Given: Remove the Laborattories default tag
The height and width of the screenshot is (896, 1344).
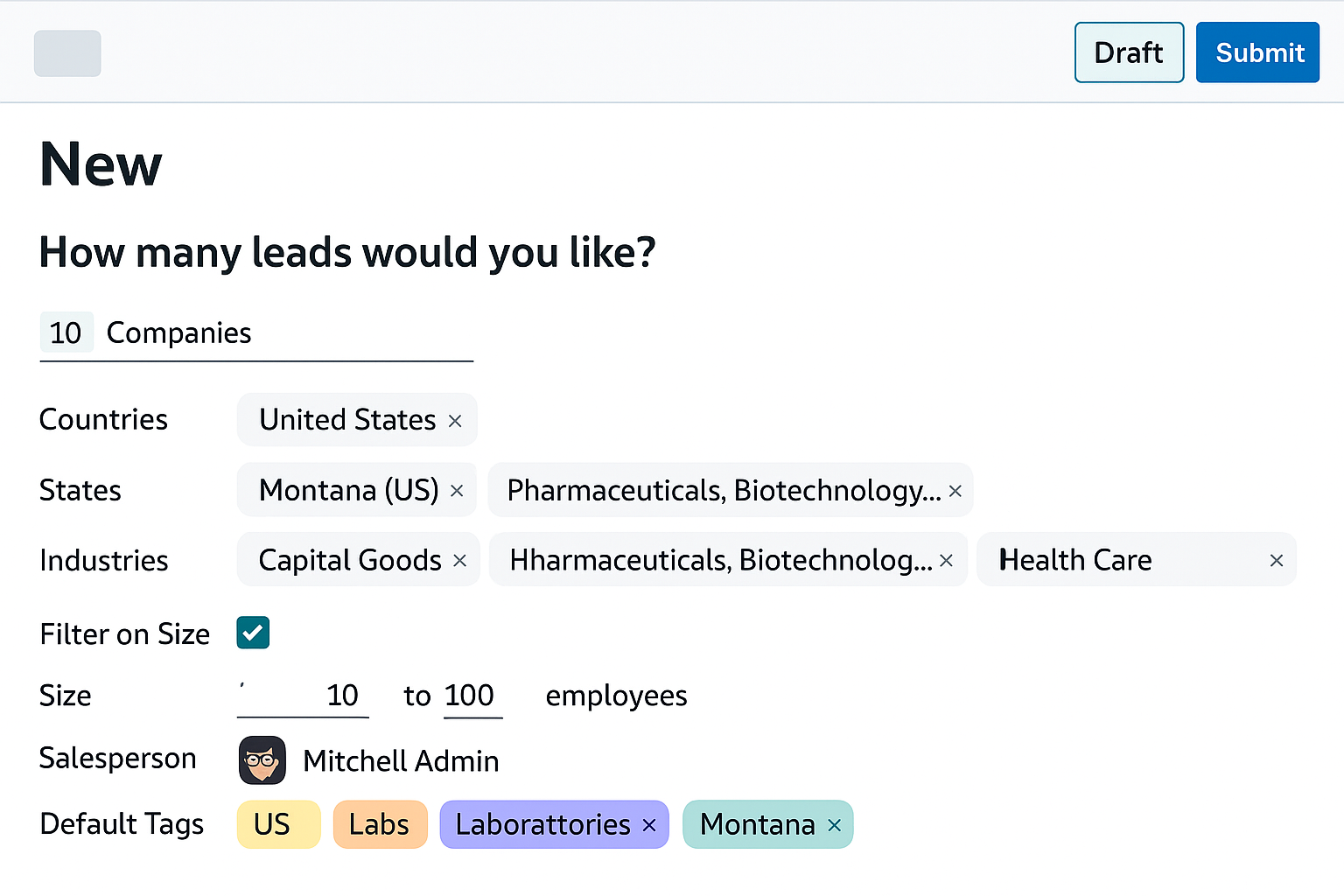Looking at the screenshot, I should click(x=649, y=825).
